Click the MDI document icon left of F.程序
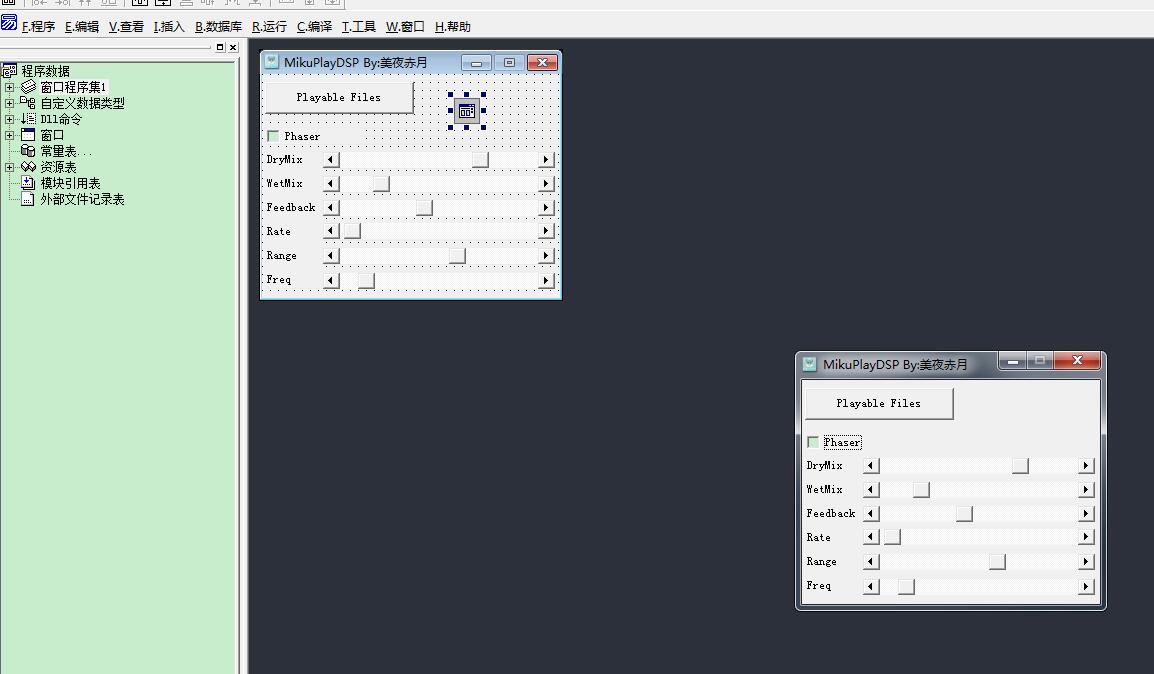The image size is (1154, 674). pos(9,24)
